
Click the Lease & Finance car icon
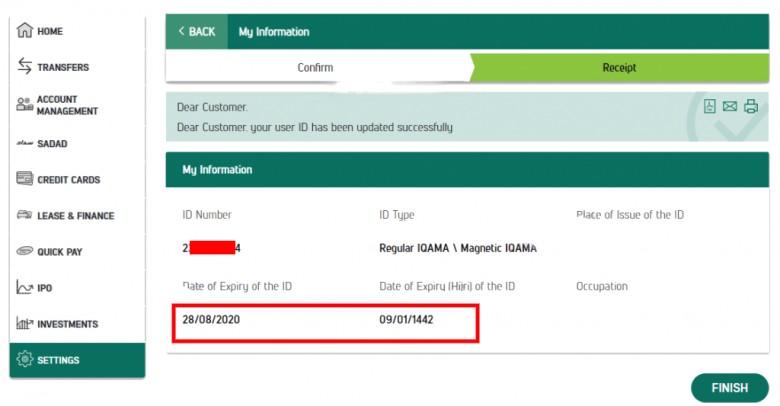tap(24, 214)
